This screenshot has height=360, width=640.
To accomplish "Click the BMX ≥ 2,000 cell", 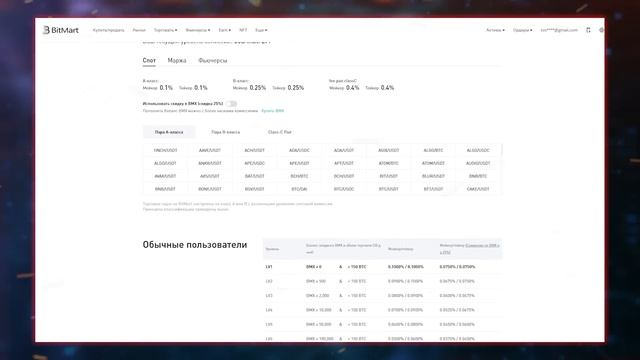I will click(x=318, y=296).
